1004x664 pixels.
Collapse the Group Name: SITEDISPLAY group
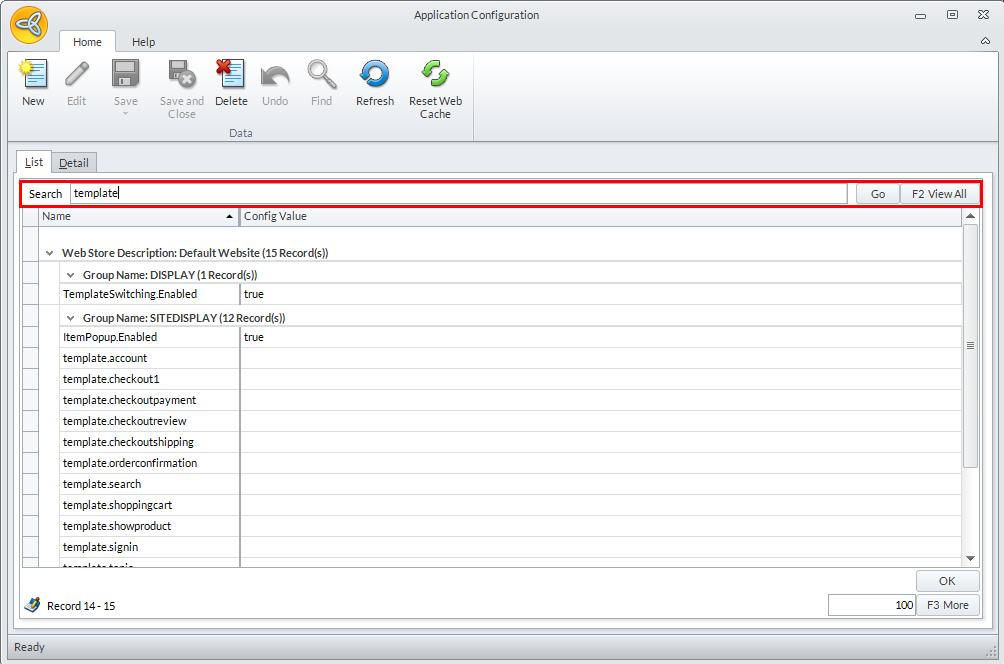coord(70,318)
